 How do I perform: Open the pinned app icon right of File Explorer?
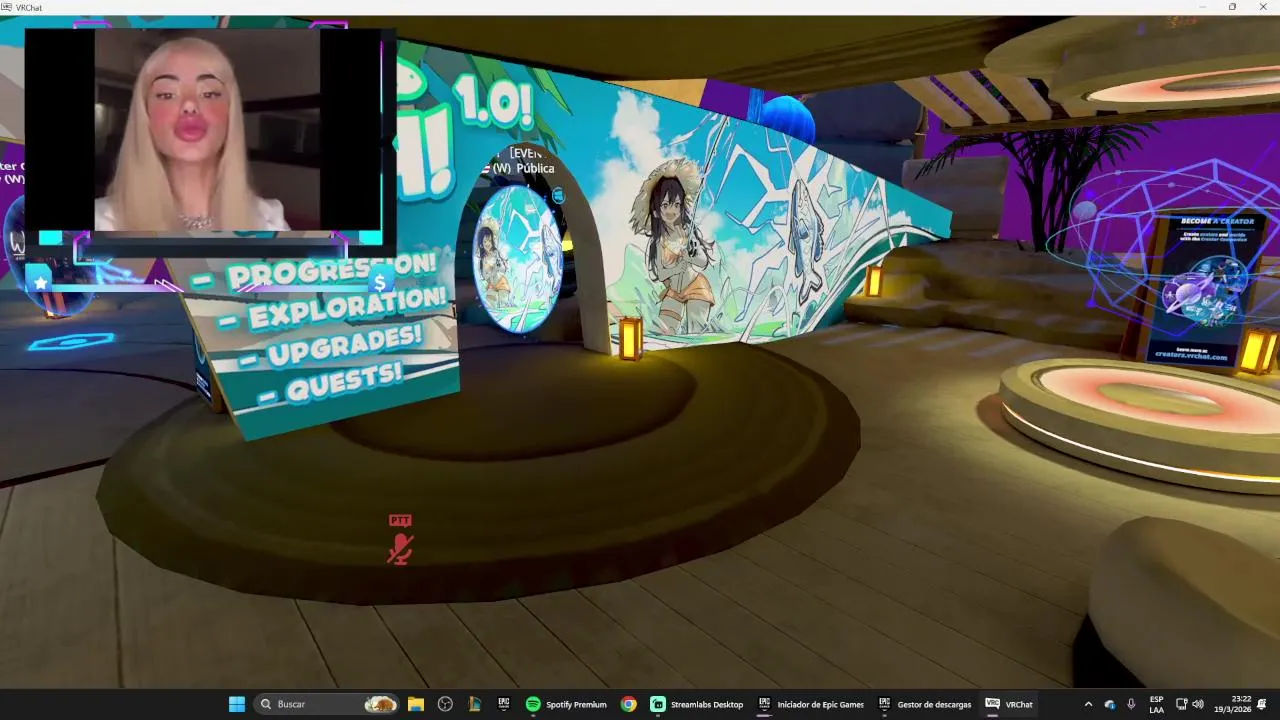click(445, 704)
